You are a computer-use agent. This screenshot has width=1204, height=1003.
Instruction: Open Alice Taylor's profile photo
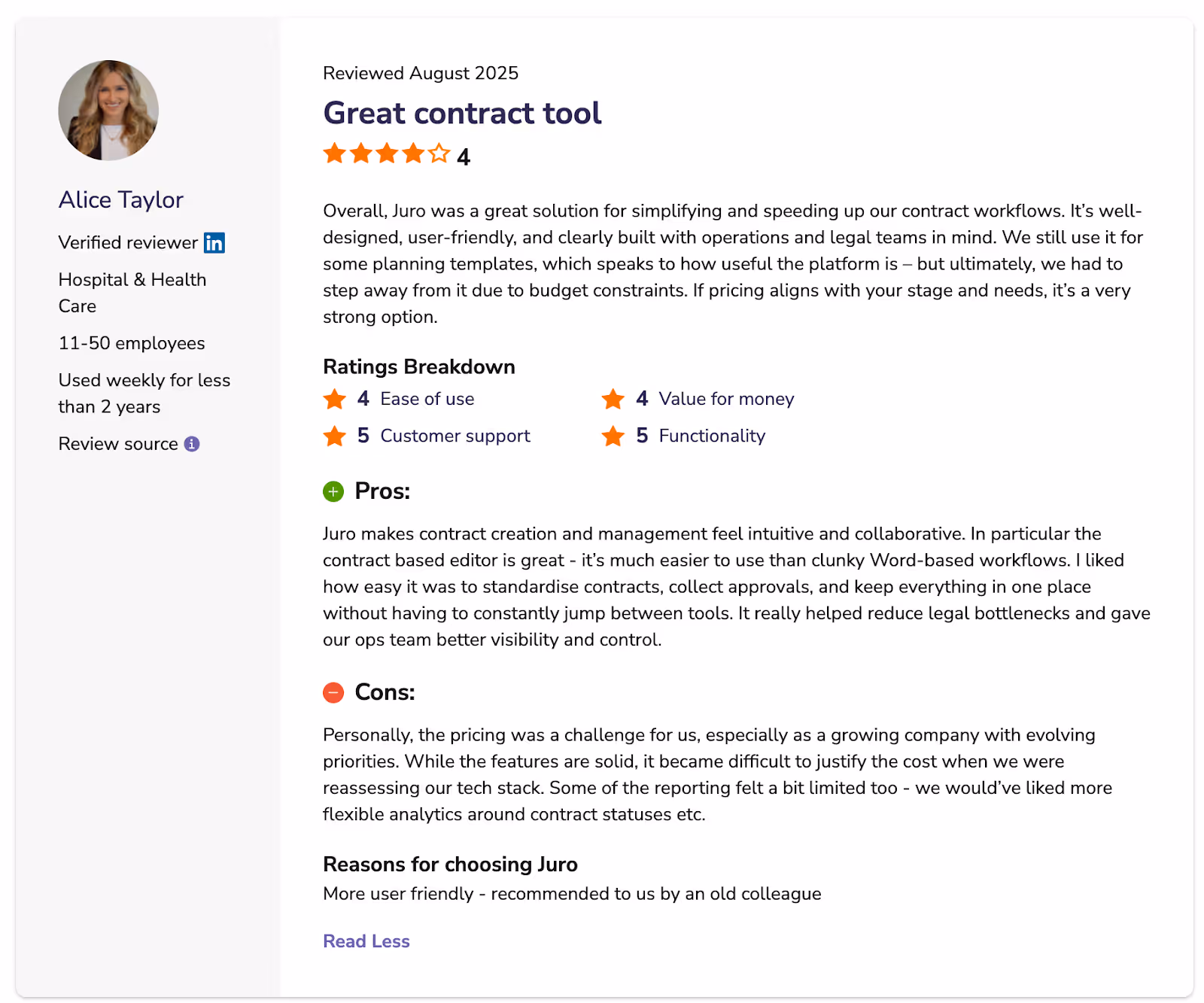108,110
